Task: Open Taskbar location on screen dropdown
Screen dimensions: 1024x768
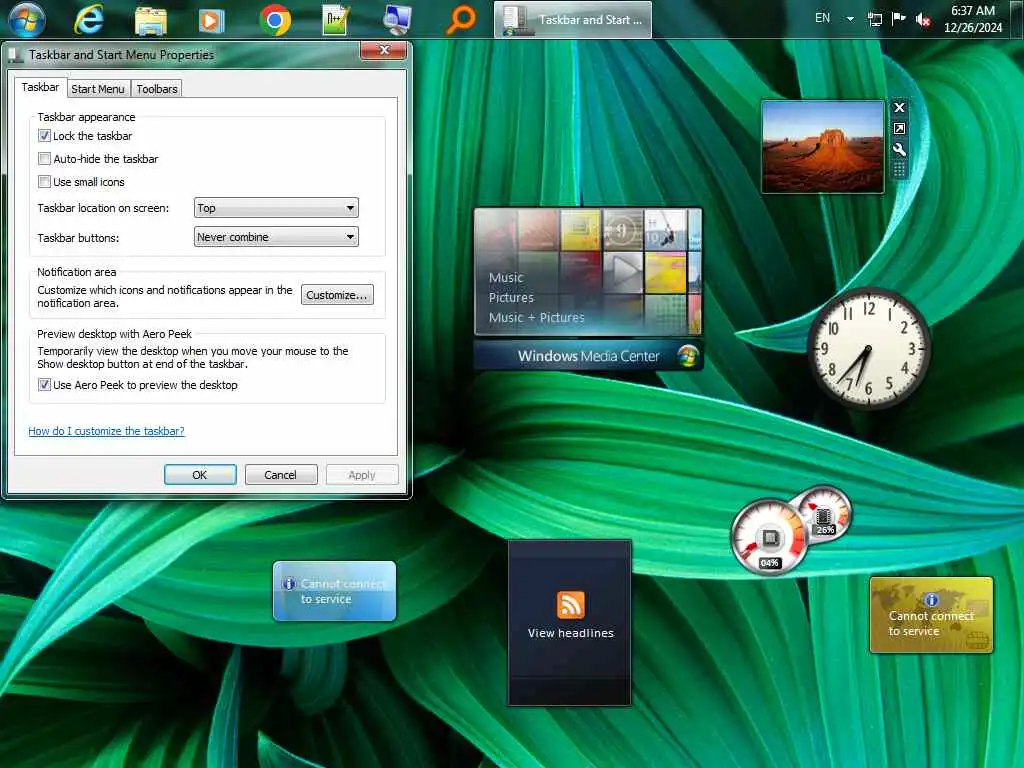Action: 276,208
